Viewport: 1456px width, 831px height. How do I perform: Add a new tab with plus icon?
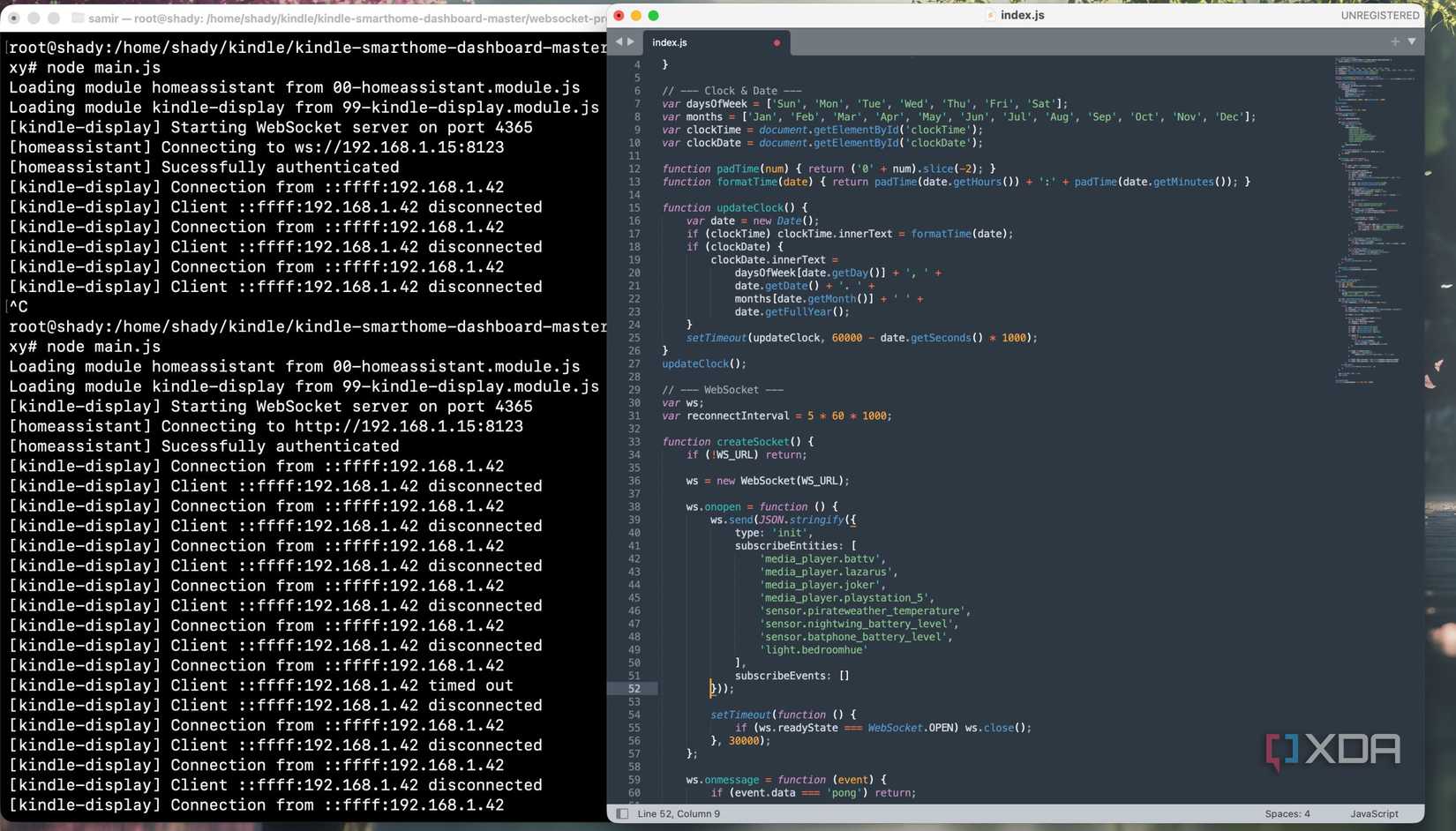coord(1395,41)
